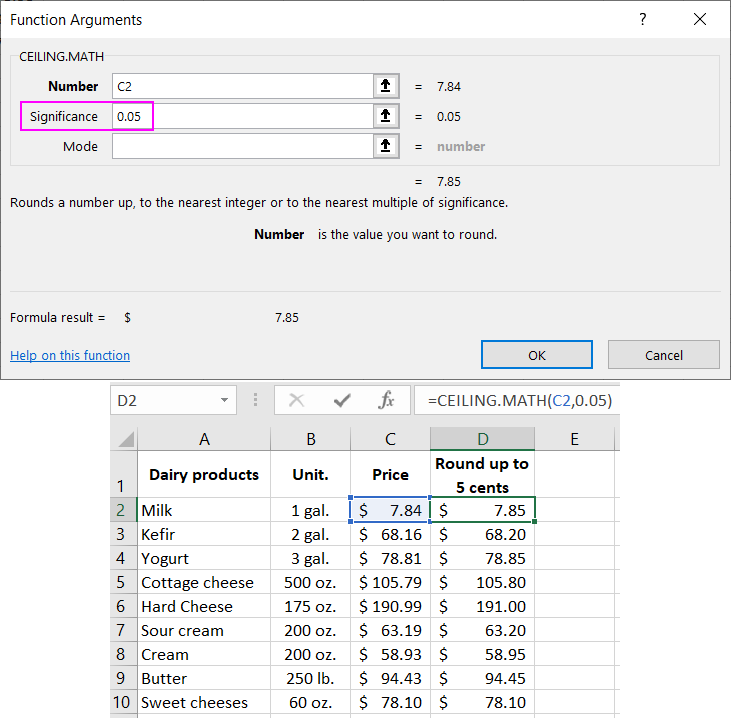
Task: Click the formula text in formula bar
Action: [x=519, y=400]
